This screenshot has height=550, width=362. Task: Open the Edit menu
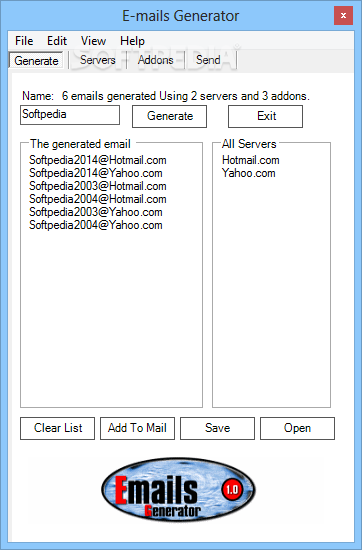pos(57,41)
